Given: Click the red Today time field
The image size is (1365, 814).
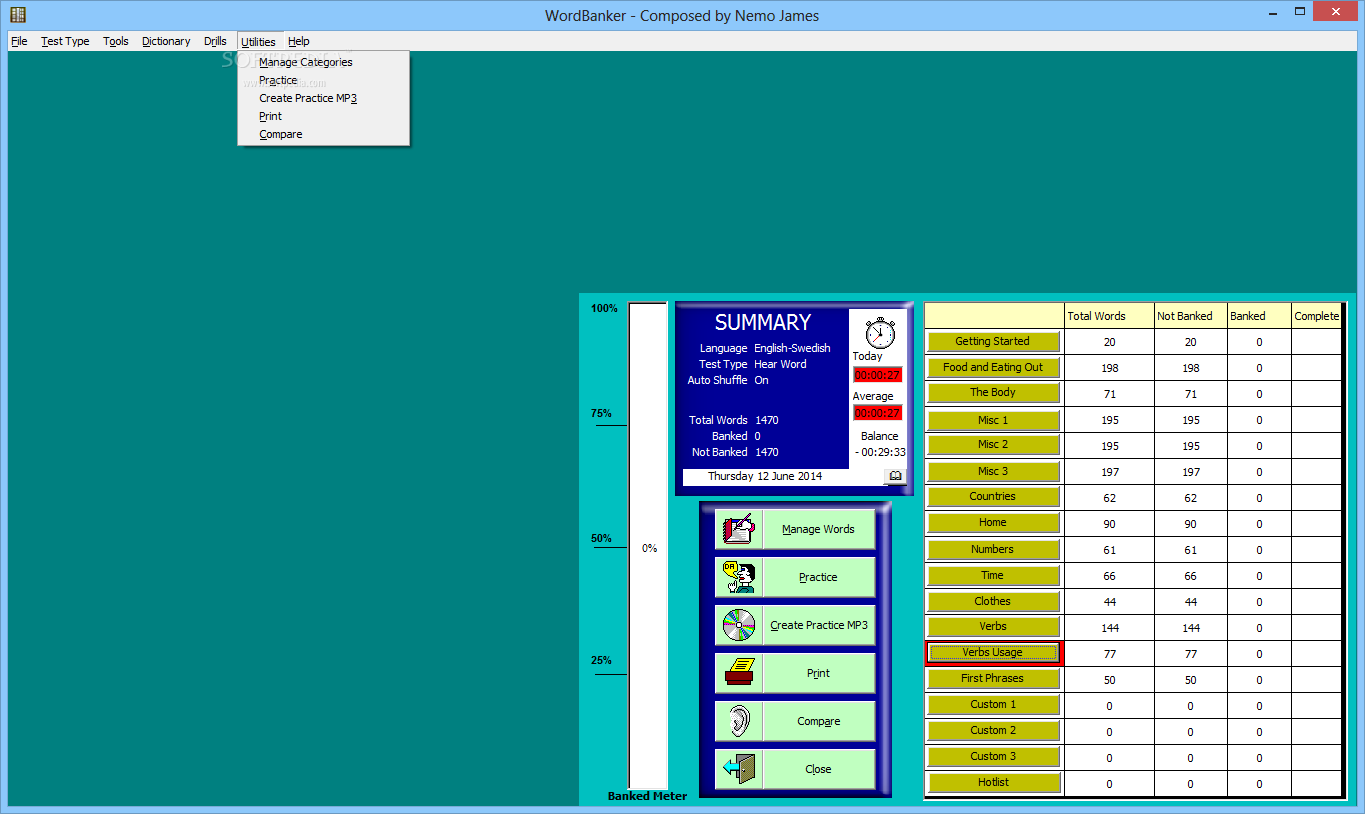Looking at the screenshot, I should (x=878, y=375).
